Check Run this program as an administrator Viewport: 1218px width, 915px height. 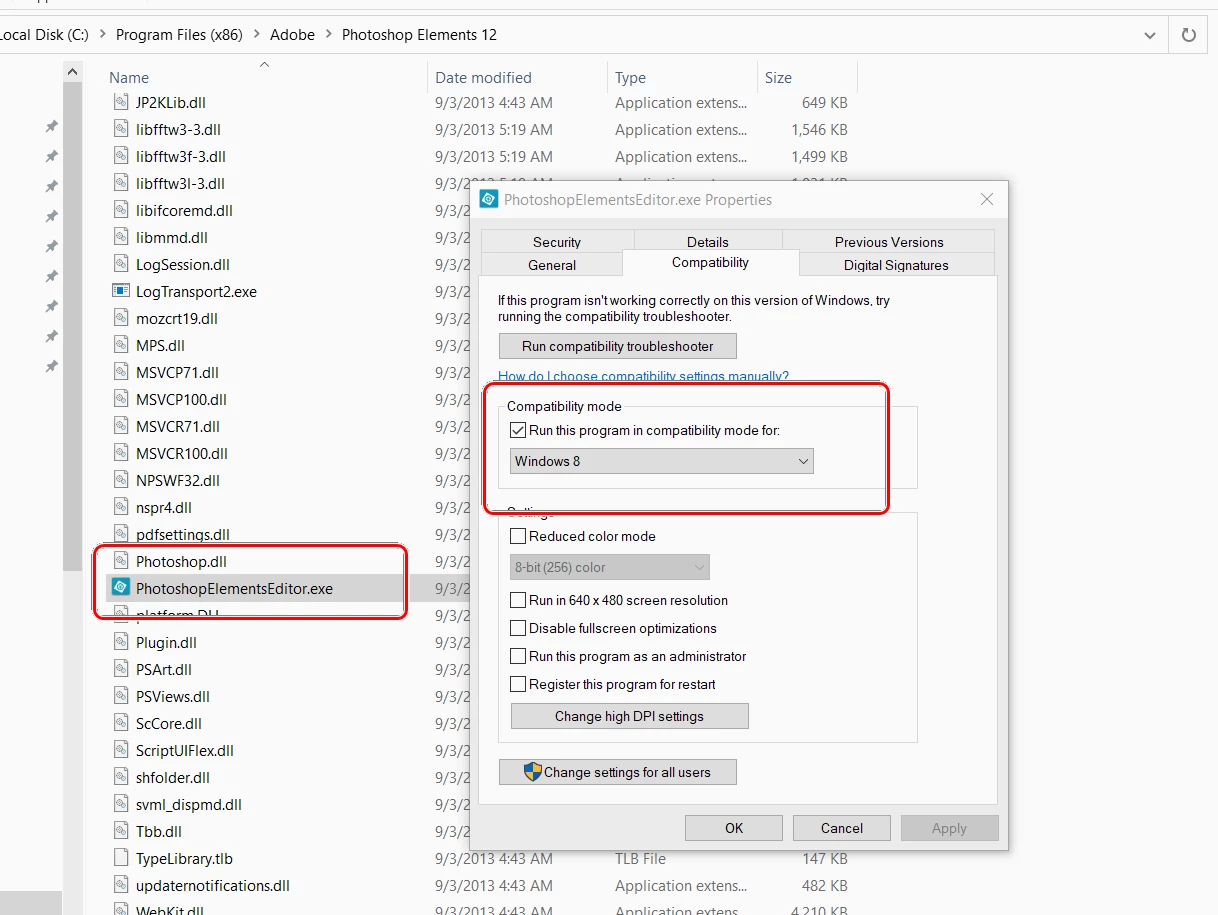click(x=518, y=656)
